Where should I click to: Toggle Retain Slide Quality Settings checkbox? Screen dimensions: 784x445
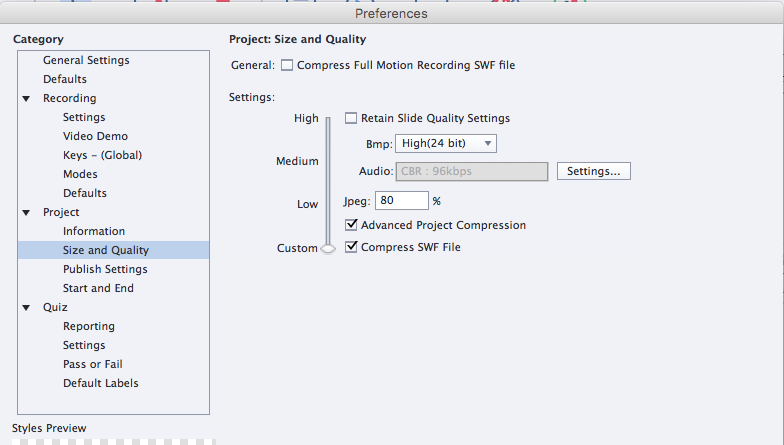click(x=351, y=118)
